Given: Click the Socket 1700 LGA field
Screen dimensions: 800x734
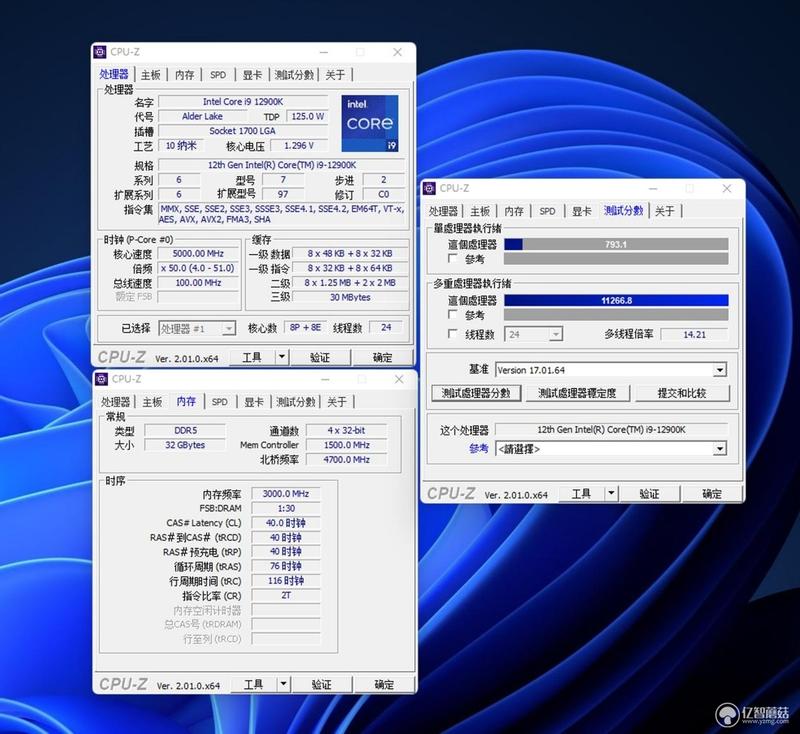Looking at the screenshot, I should click(x=243, y=131).
